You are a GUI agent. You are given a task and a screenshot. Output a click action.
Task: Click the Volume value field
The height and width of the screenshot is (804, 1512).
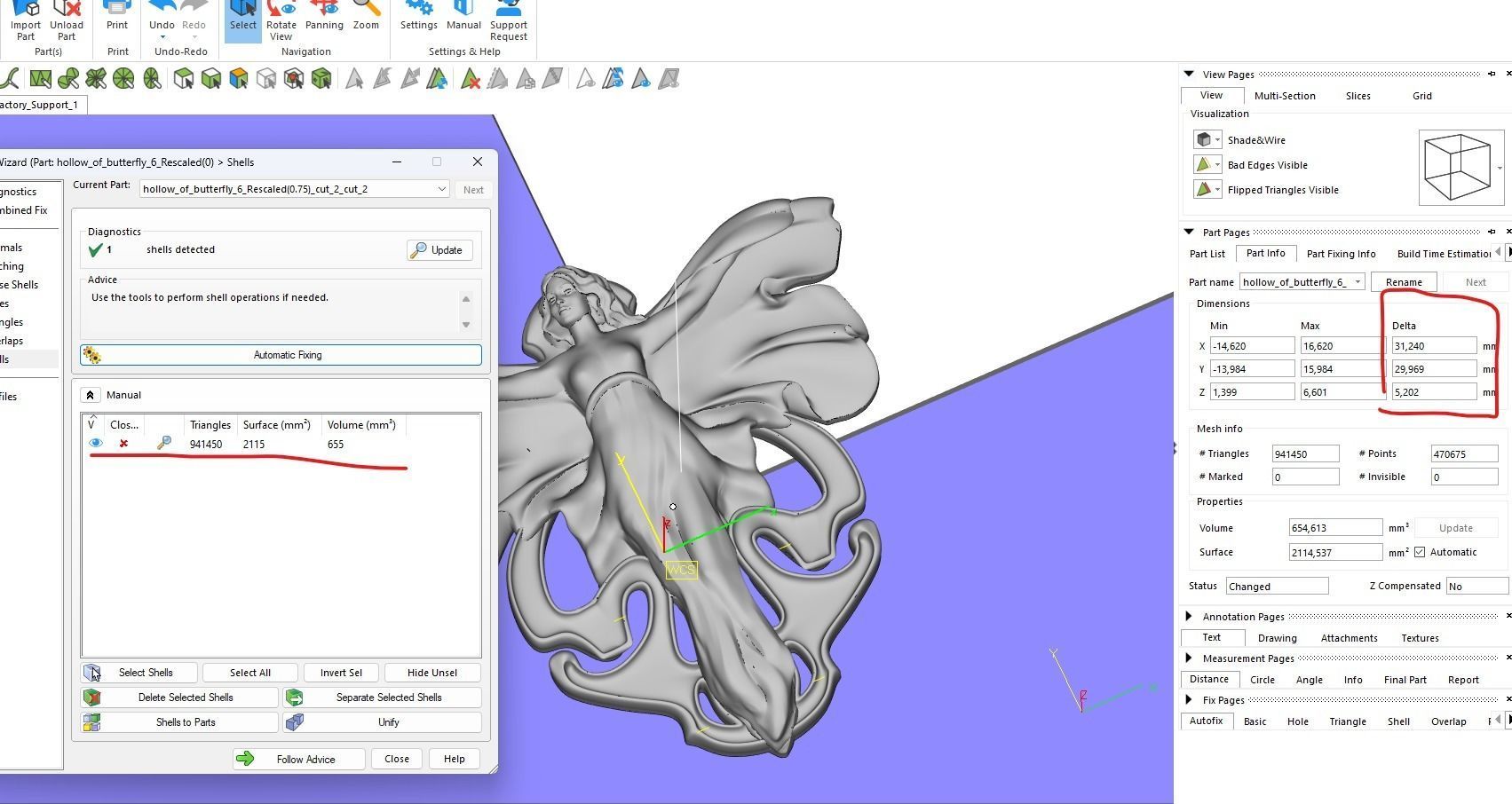(1335, 528)
